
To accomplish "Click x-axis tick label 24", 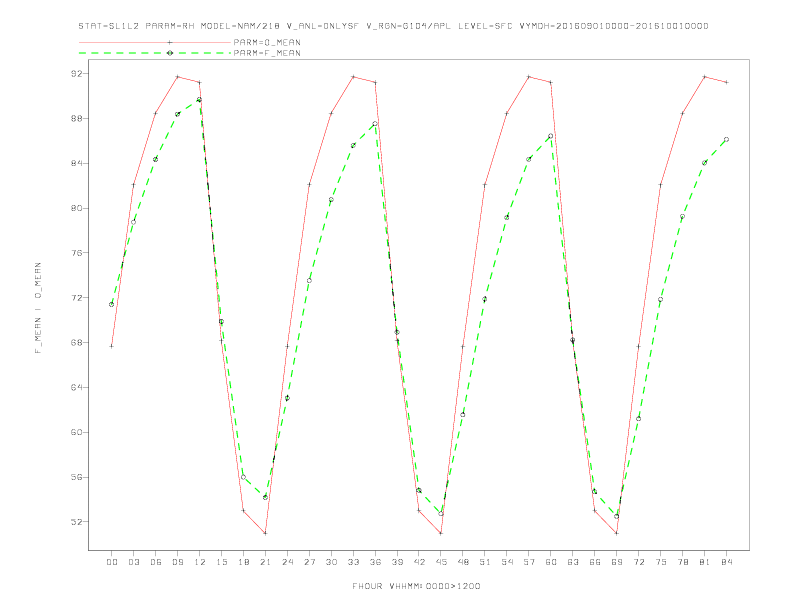I will (287, 562).
